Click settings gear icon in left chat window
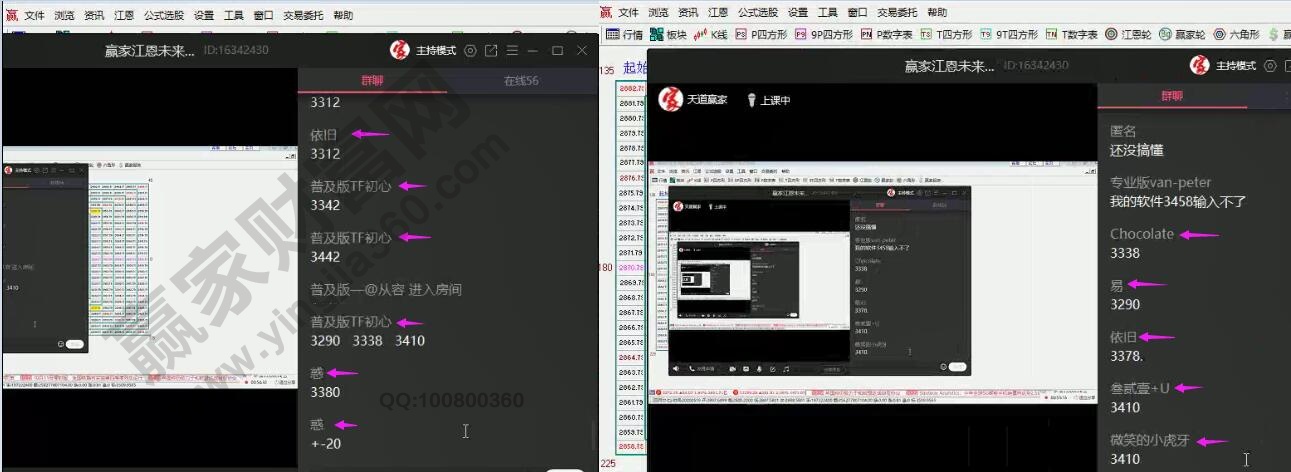The image size is (1291, 472). [470, 51]
